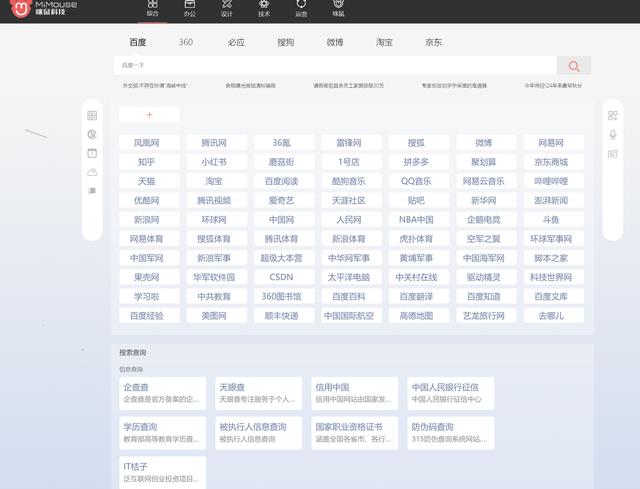Open the IT桔子 card

point(163,473)
